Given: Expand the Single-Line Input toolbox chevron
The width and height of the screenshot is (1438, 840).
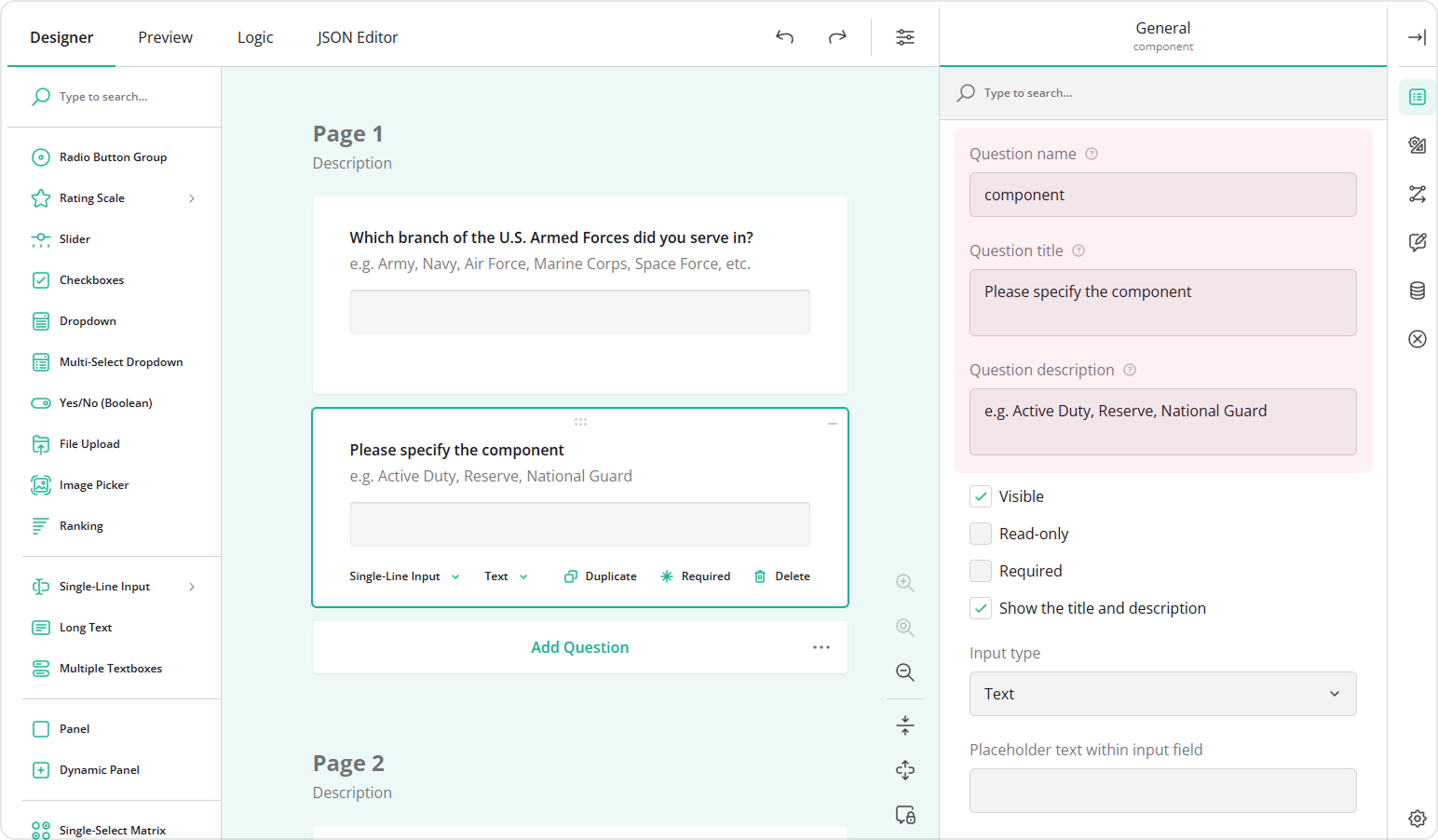Looking at the screenshot, I should click(x=192, y=586).
